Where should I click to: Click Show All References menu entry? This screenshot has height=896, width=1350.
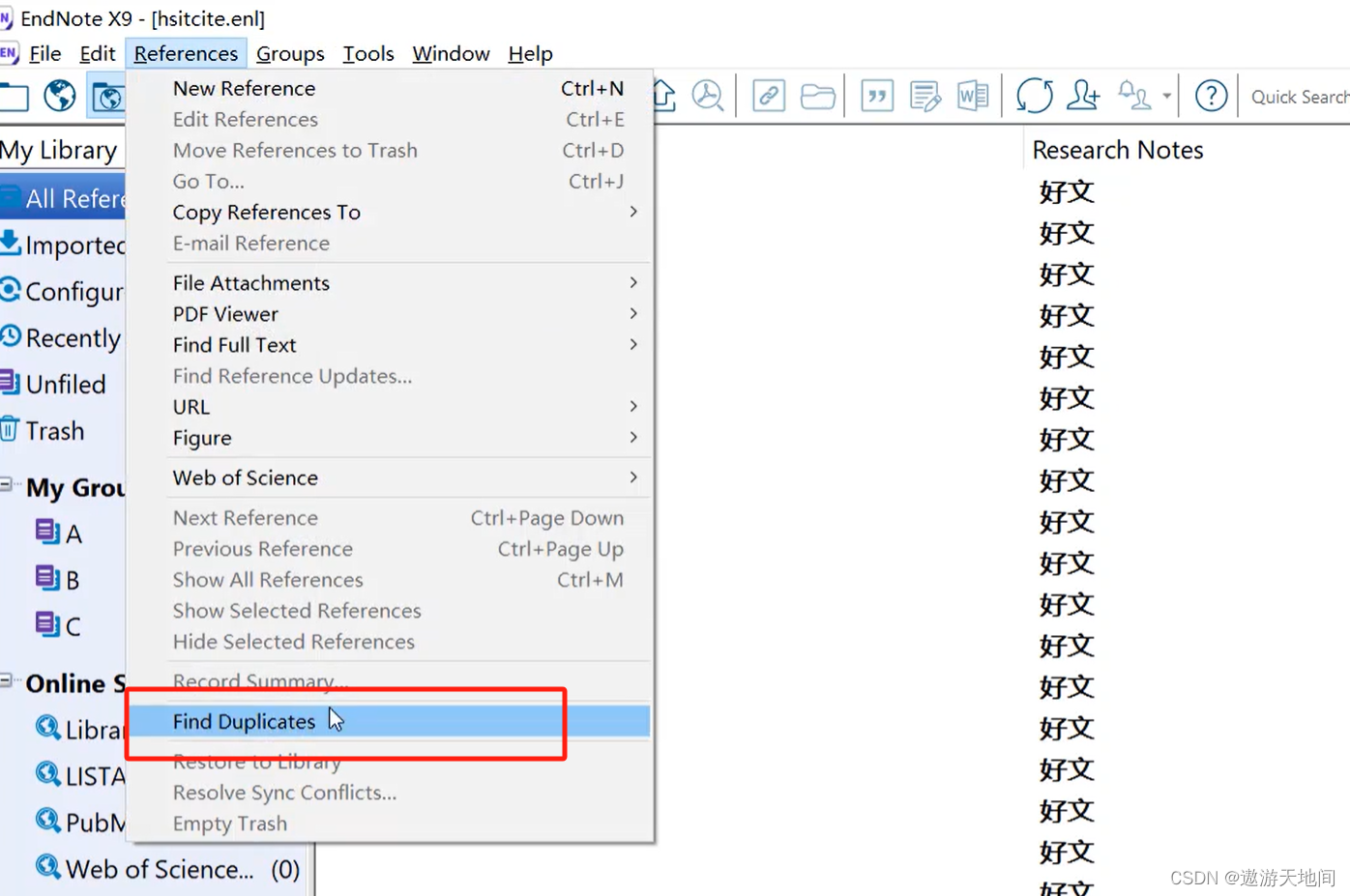click(x=391, y=579)
